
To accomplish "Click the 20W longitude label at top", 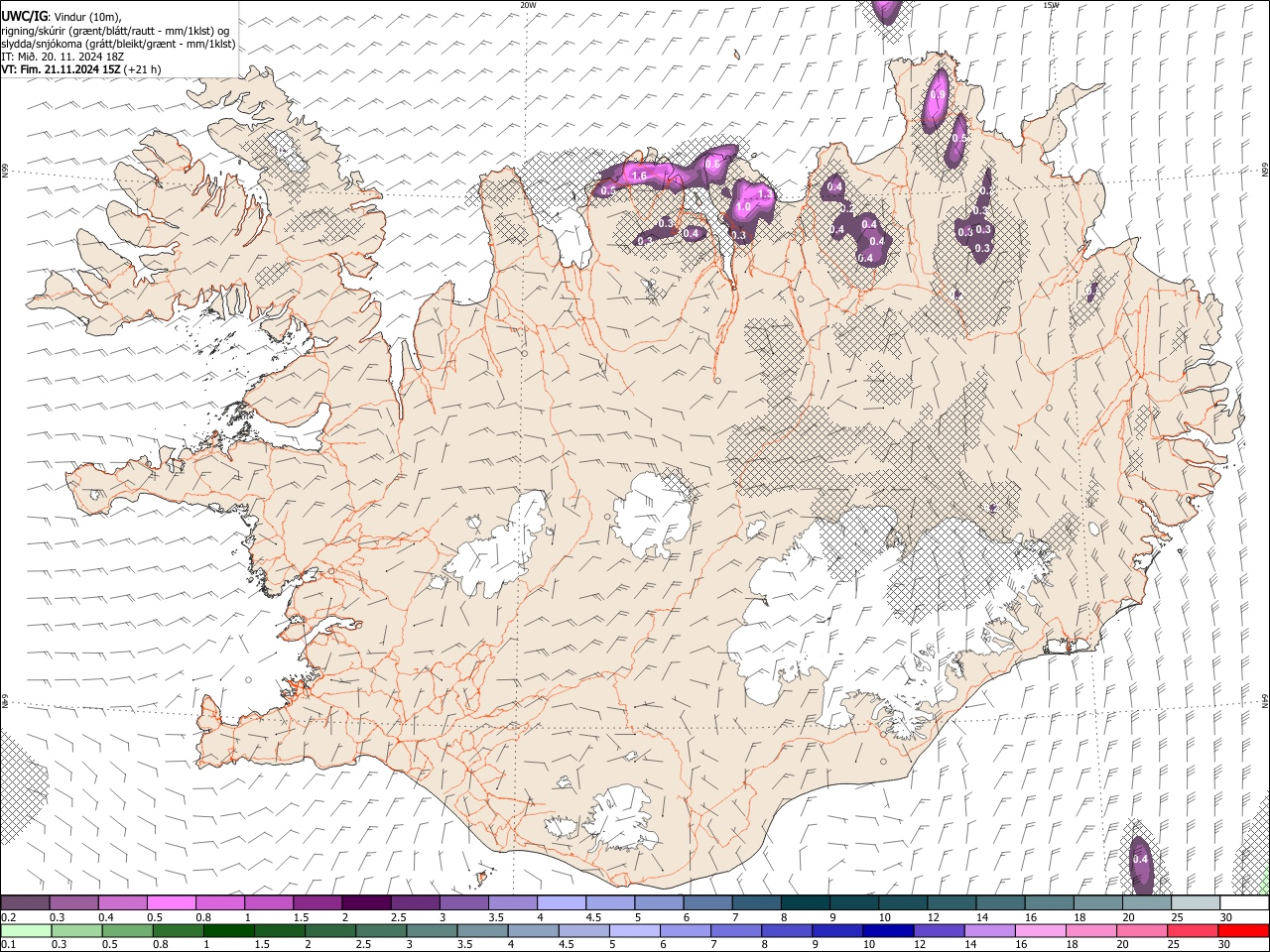I will 528,5.
